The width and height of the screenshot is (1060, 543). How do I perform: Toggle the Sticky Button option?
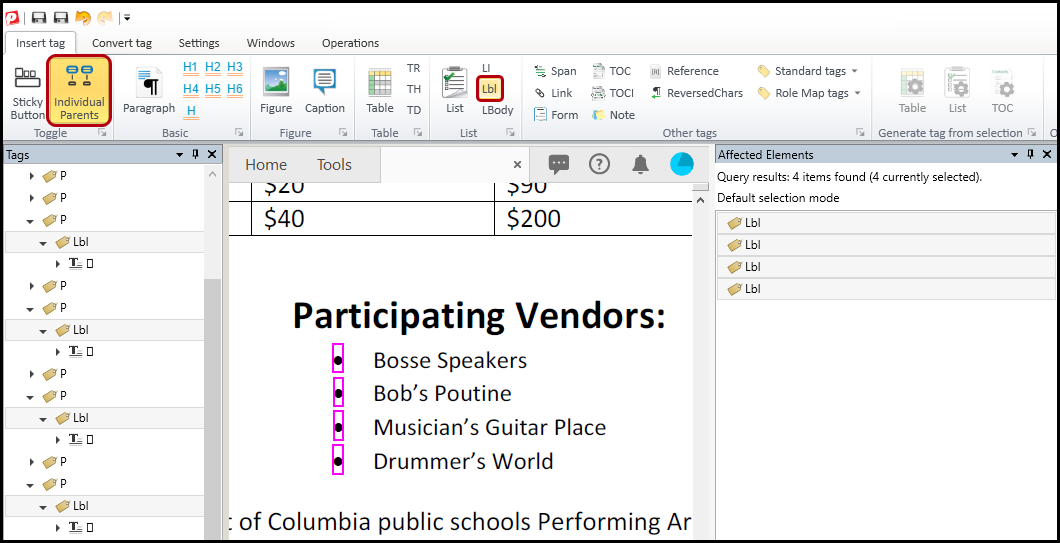(x=28, y=93)
